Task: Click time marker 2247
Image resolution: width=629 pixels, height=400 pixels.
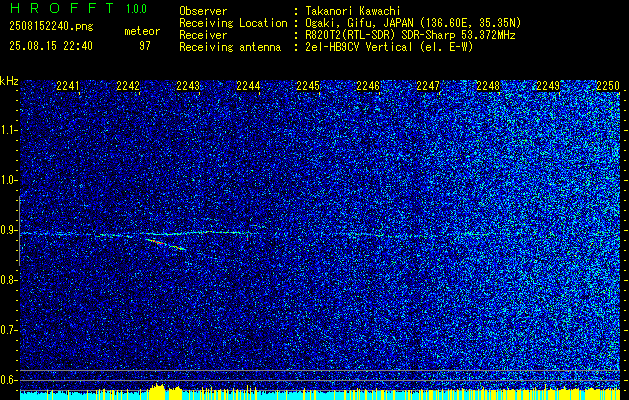Action: click(x=428, y=86)
